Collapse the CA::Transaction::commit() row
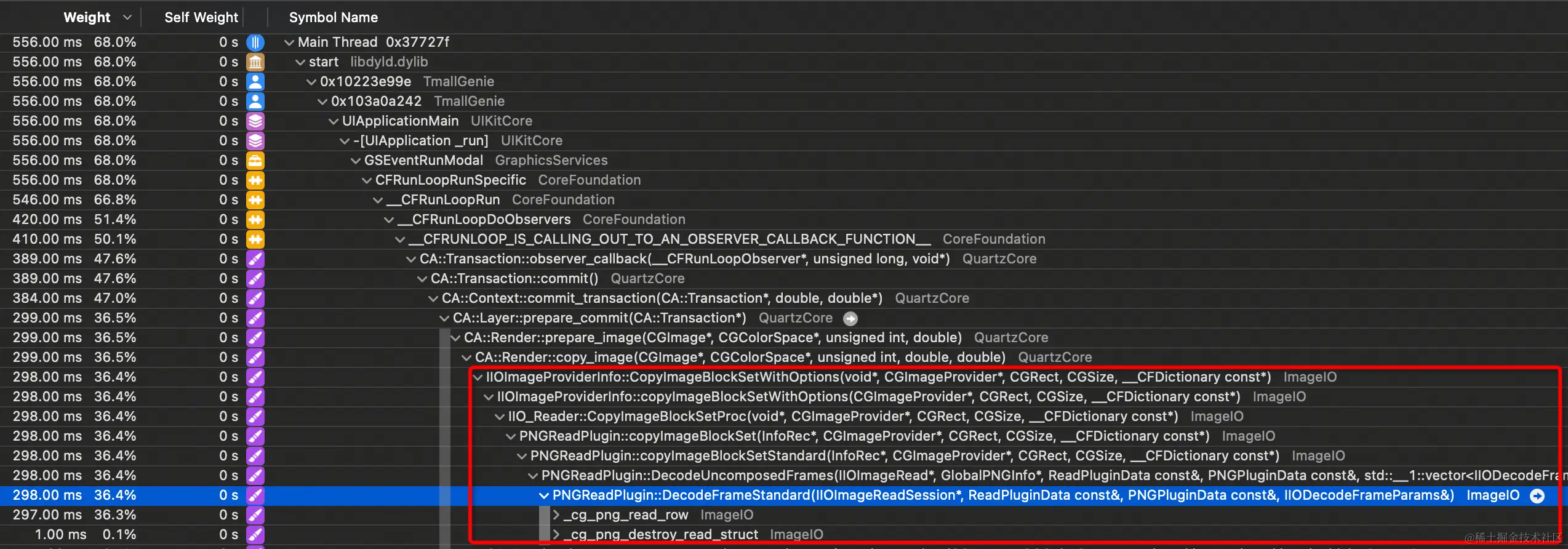 pos(422,279)
